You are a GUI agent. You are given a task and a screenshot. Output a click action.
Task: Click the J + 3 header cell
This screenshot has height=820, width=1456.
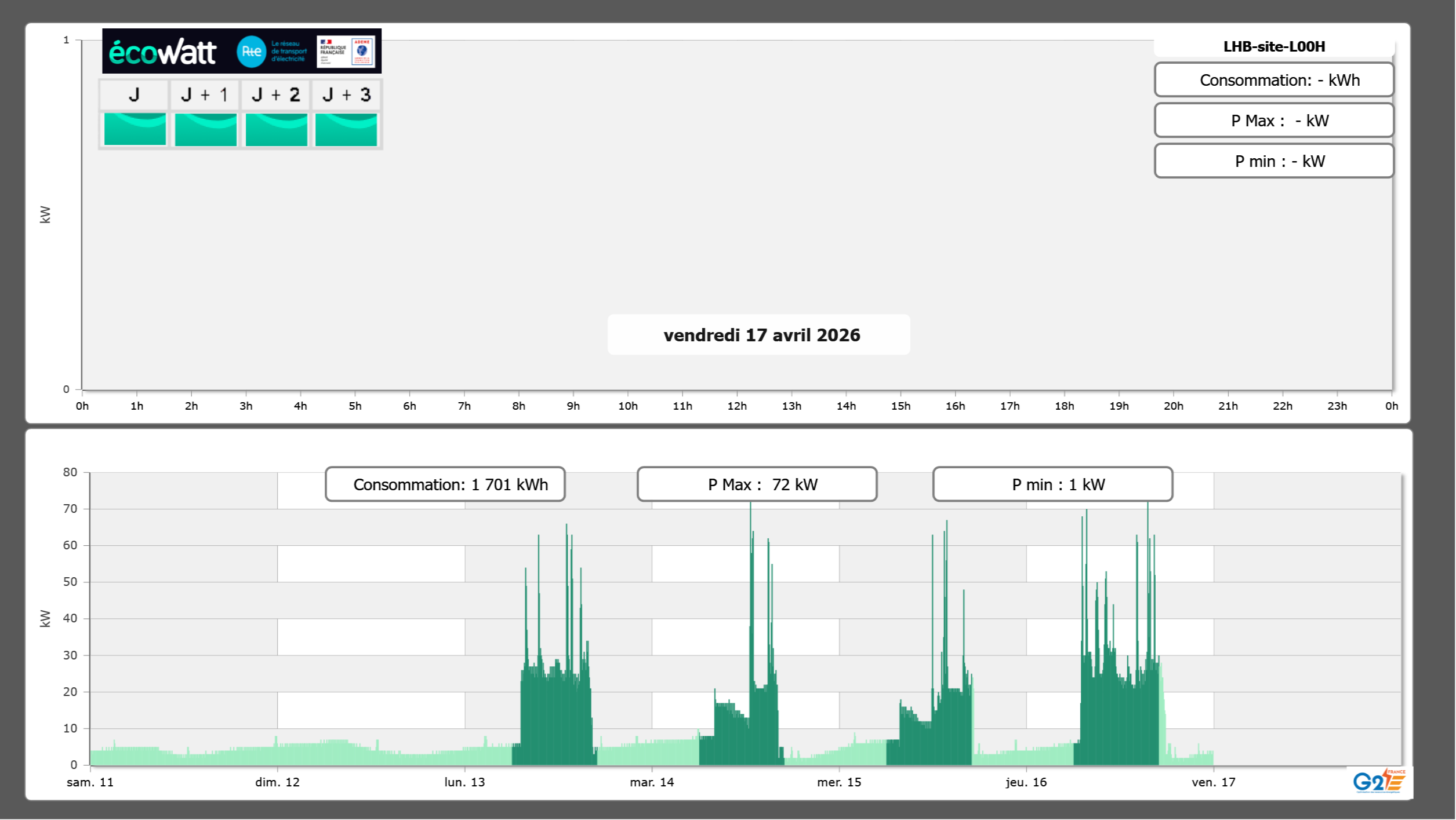tap(346, 94)
